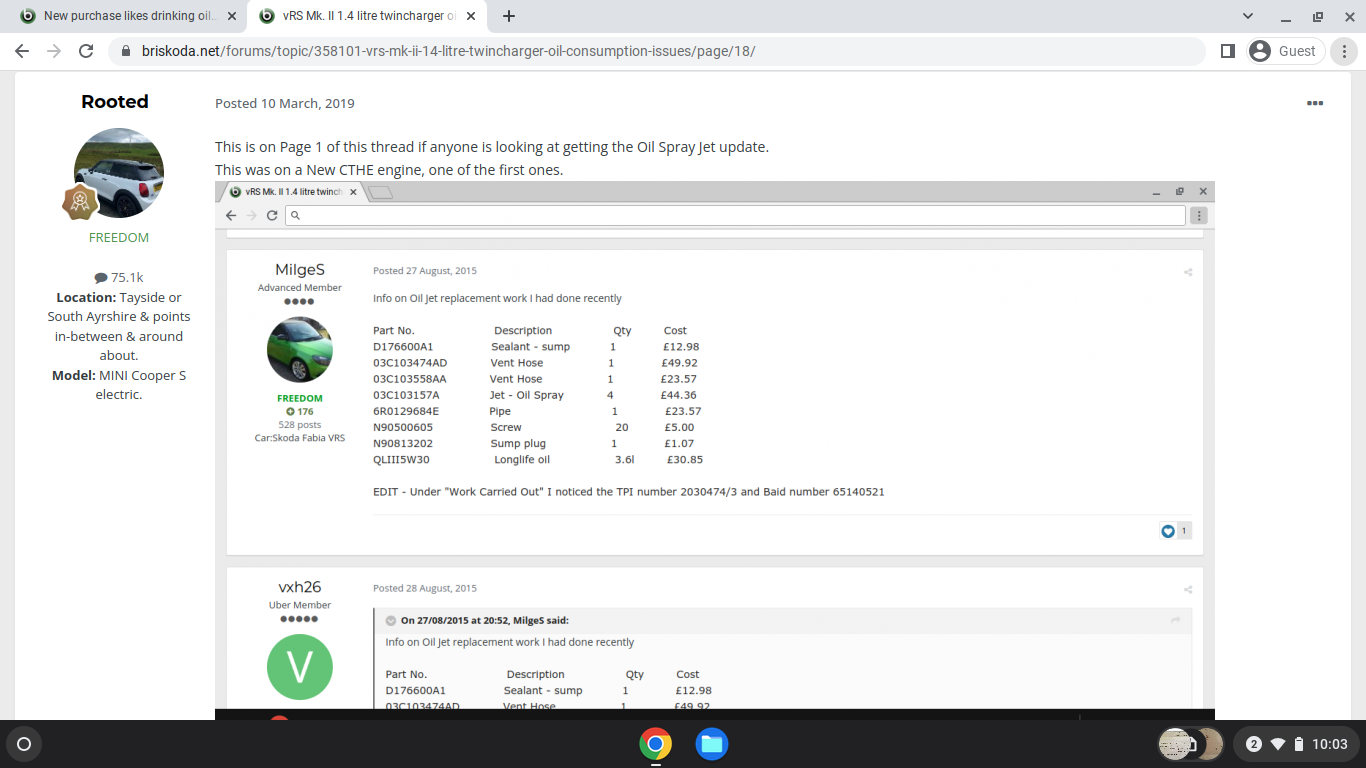Click ChromeOS launcher circle button
Screen dimensions: 1366x768
(24, 744)
